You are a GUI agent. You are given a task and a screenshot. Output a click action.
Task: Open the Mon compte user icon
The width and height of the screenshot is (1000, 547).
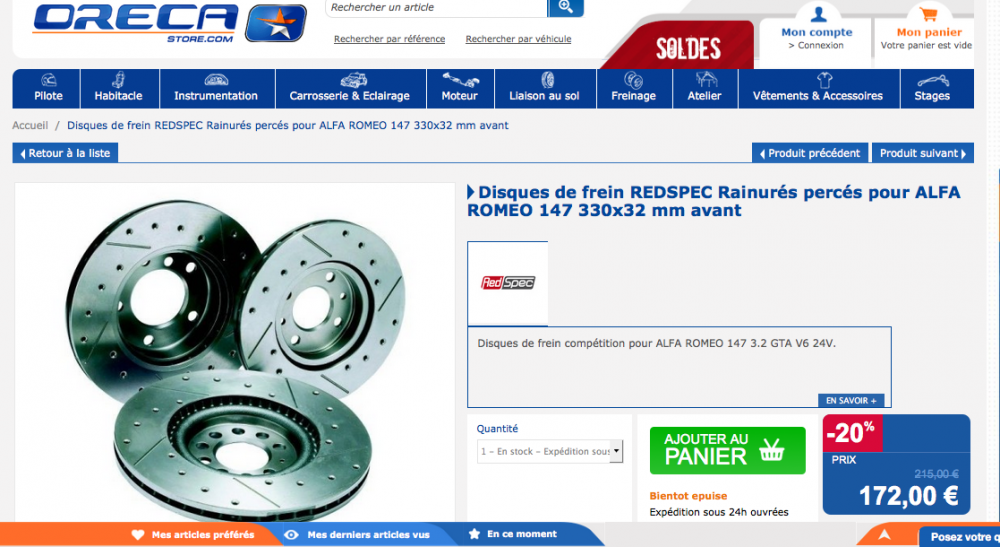(818, 13)
